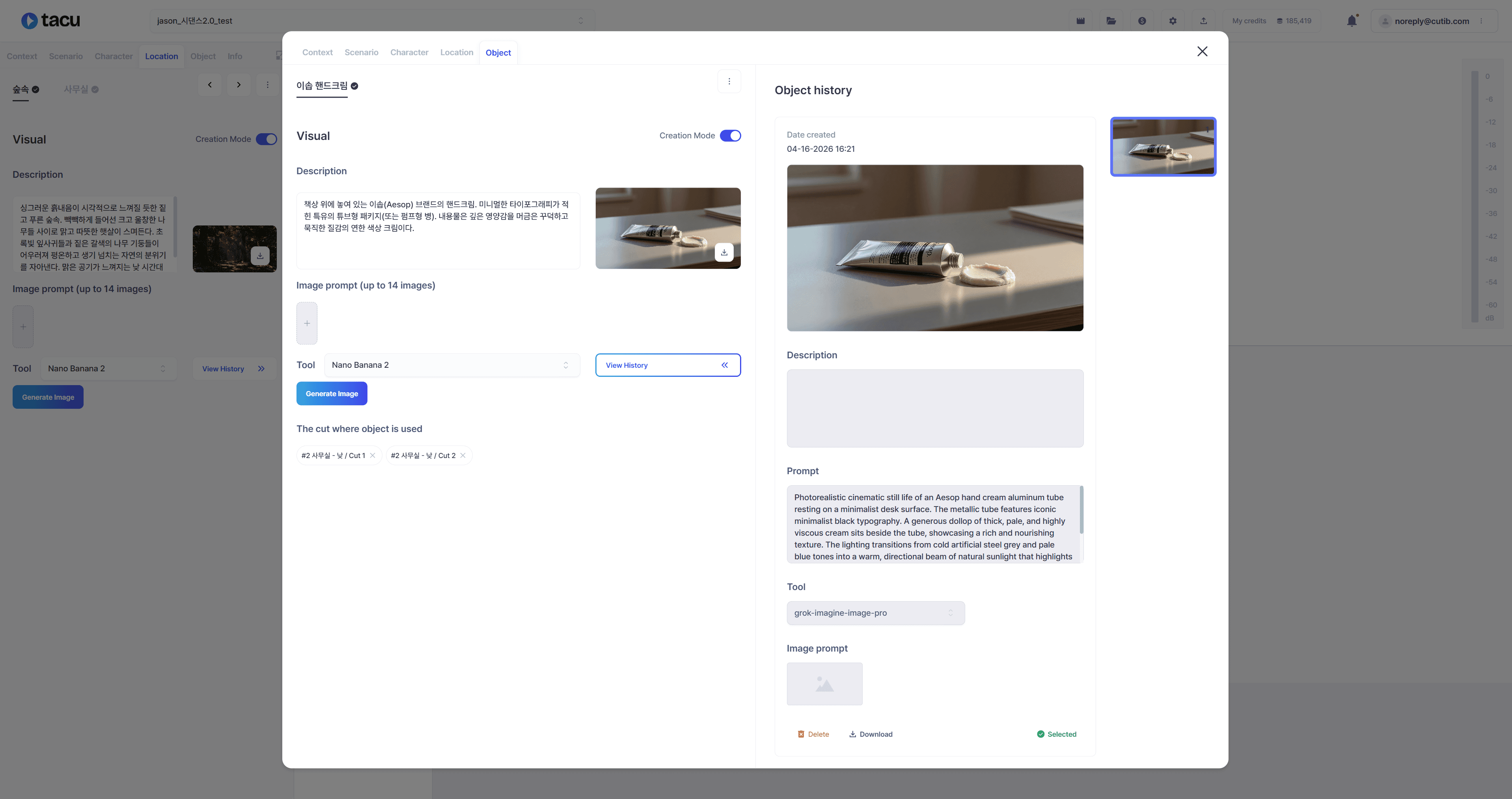Expand View History in background Location panel
Image resolution: width=1512 pixels, height=799 pixels.
tap(234, 369)
